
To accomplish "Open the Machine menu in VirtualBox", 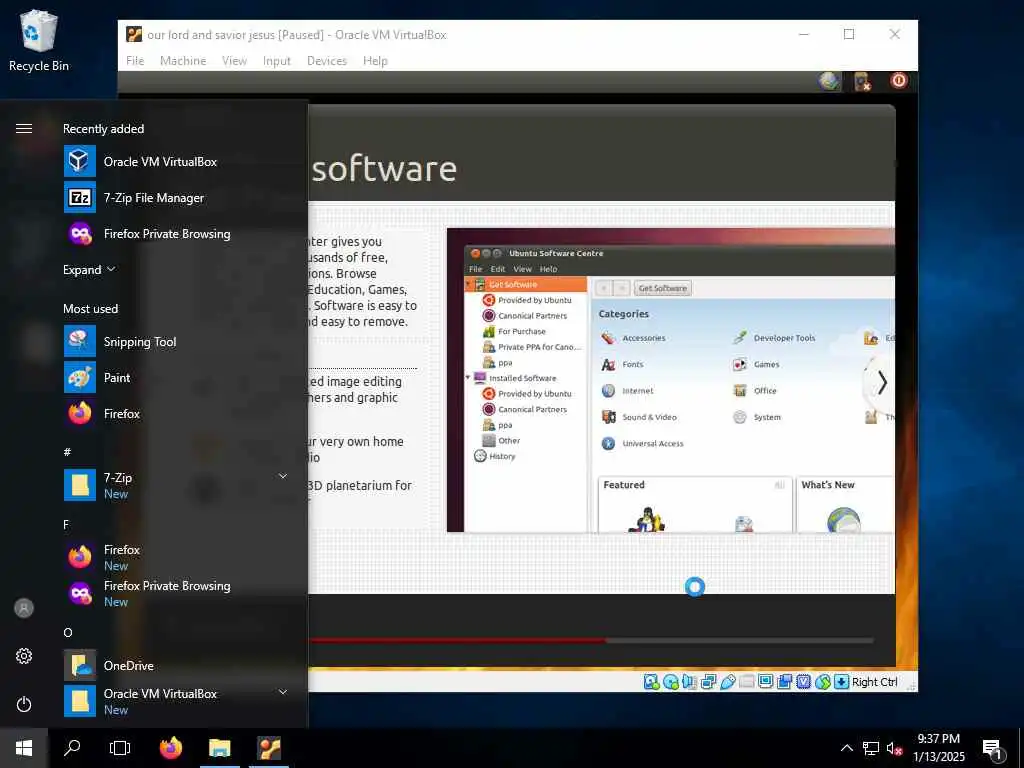I will tap(183, 61).
